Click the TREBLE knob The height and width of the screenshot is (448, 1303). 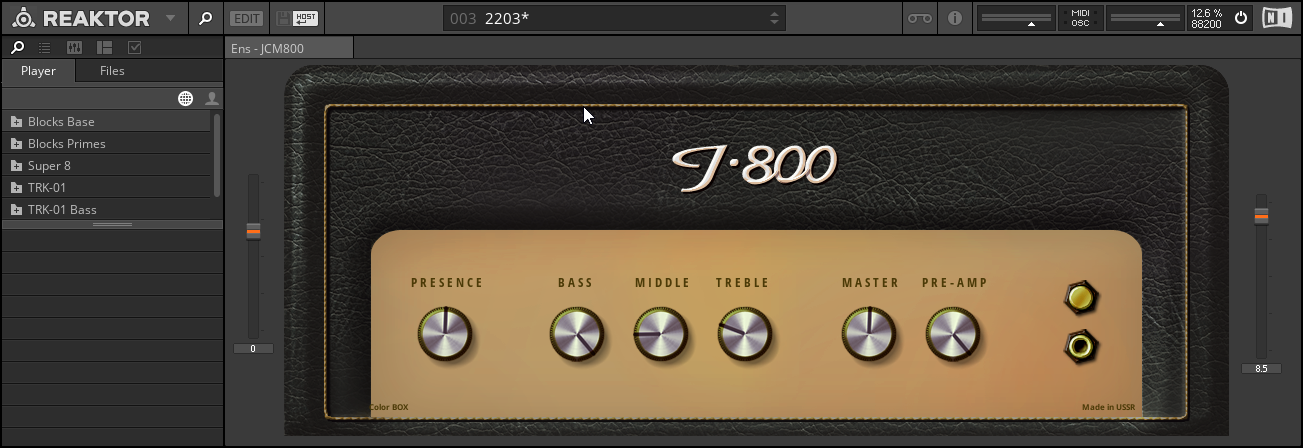coord(745,334)
